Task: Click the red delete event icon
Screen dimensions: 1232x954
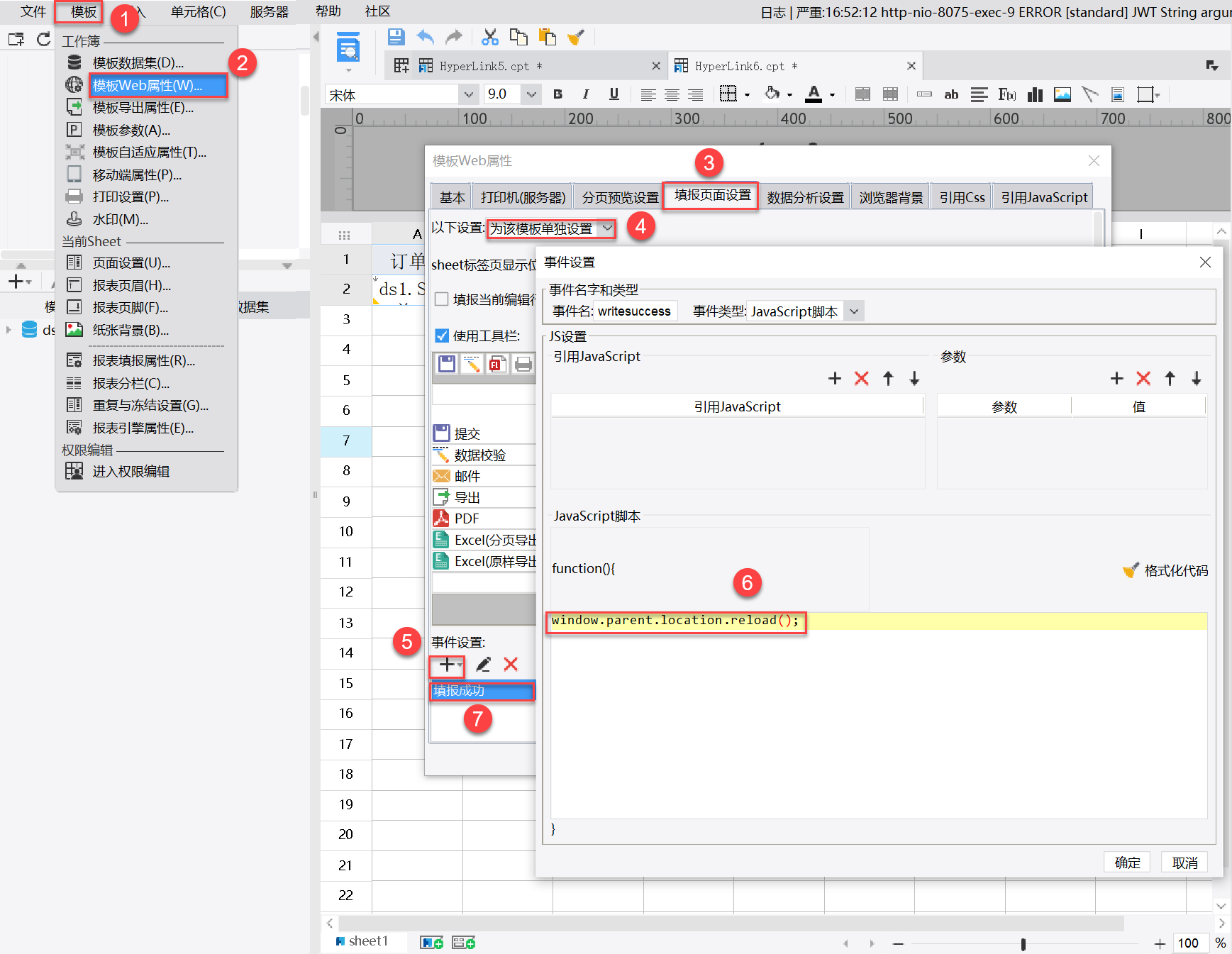Action: [511, 665]
